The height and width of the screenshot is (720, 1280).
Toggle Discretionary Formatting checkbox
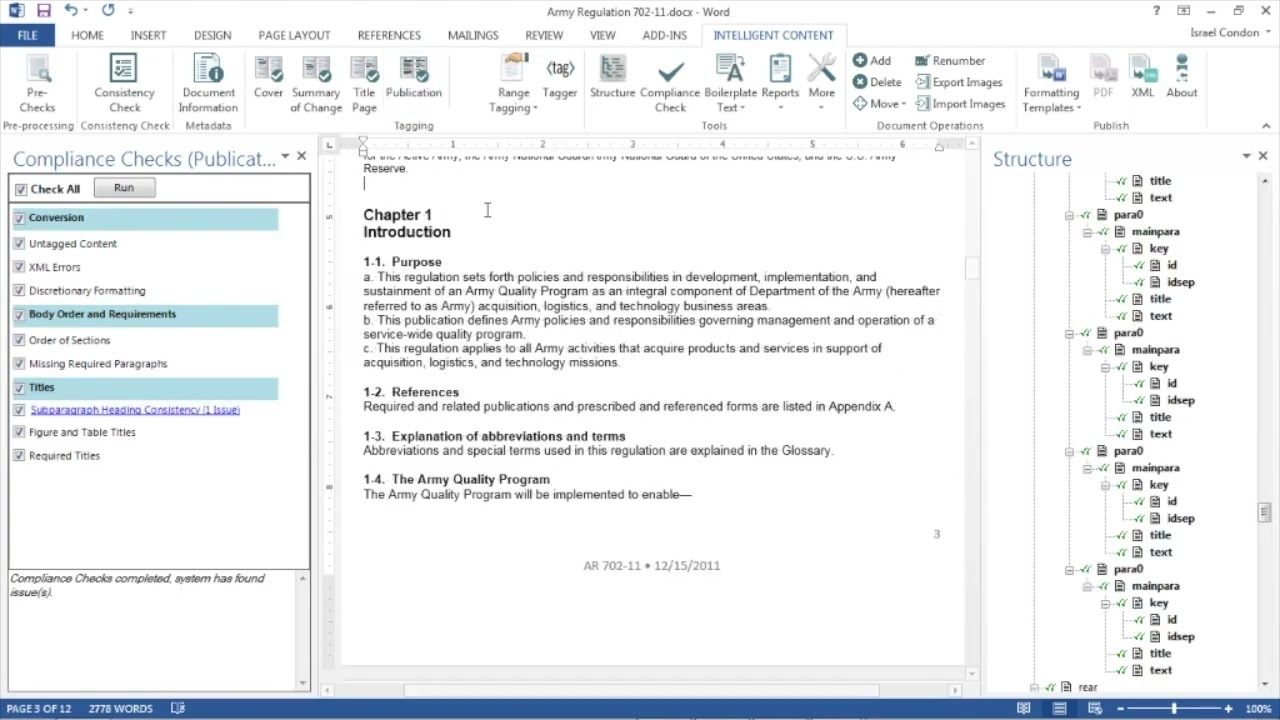[x=19, y=291]
